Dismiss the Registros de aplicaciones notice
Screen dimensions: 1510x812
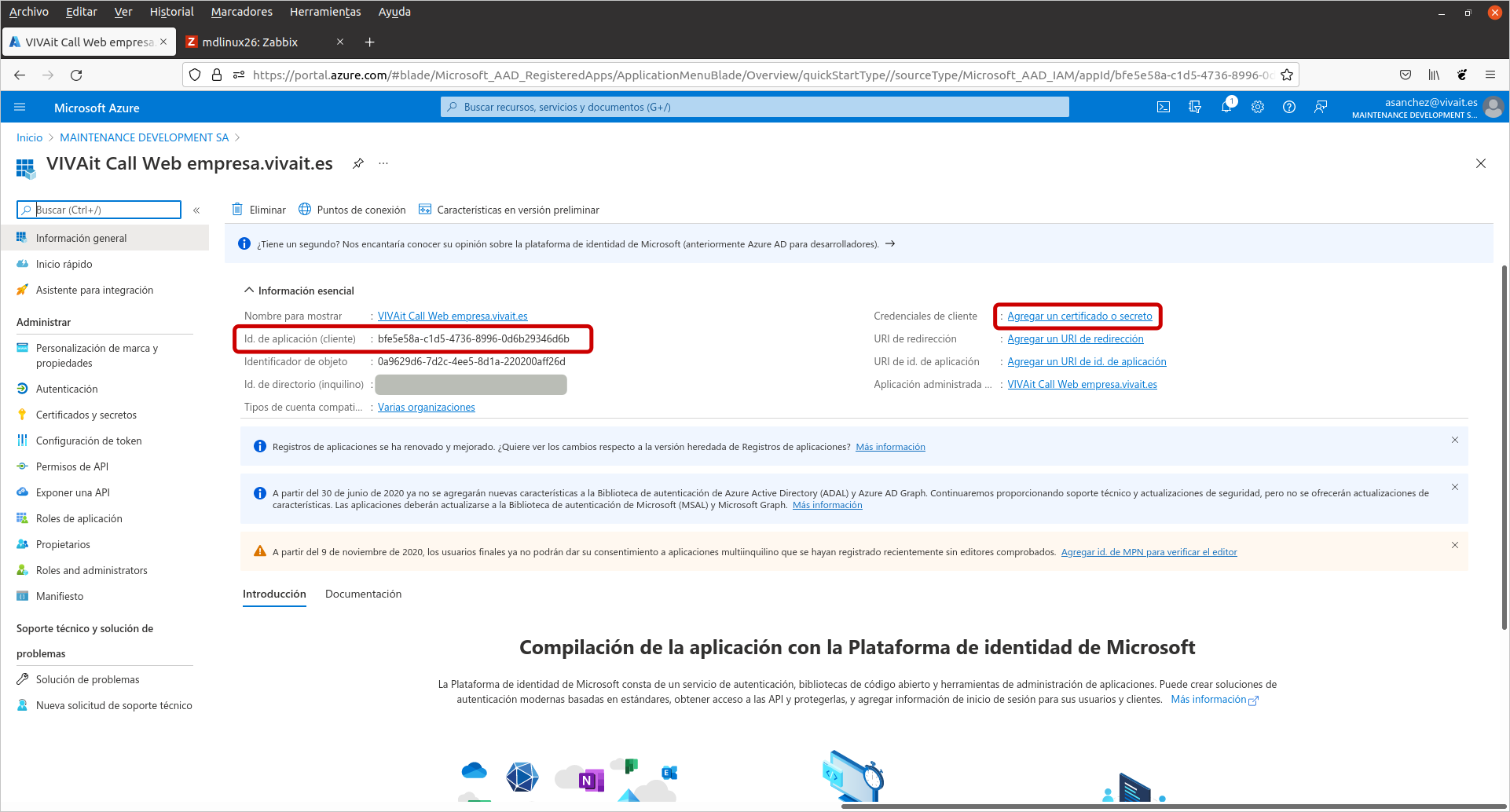[1455, 440]
